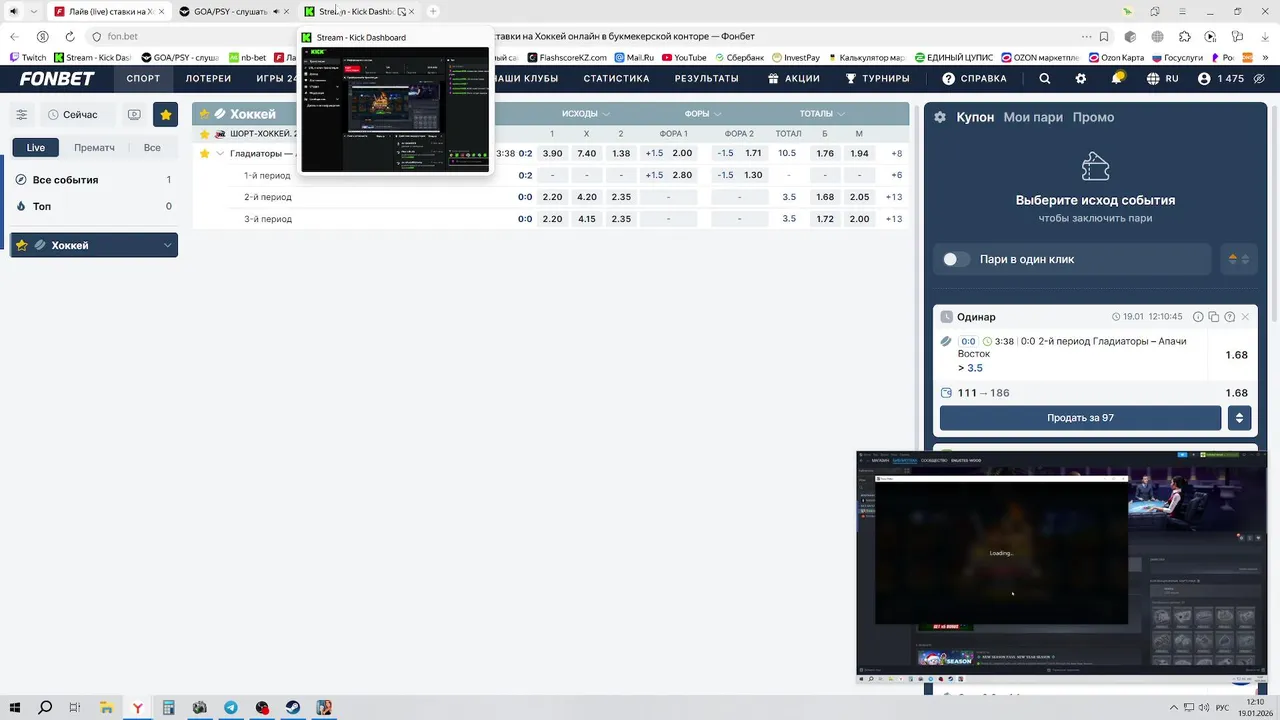Viewport: 1280px width, 720px height.
Task: Select odds 3.90 for main match outcome 1
Action: [552, 154]
